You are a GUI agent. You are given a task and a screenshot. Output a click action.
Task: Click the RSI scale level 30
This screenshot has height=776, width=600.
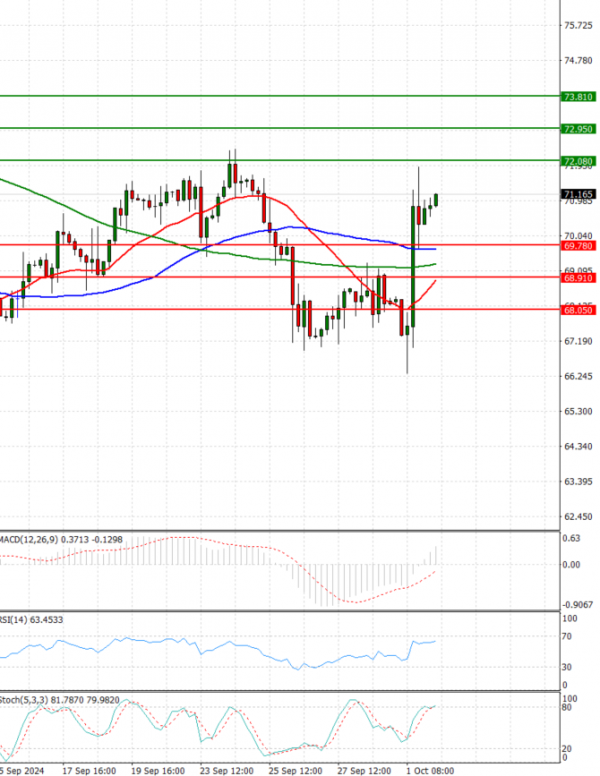pos(568,667)
